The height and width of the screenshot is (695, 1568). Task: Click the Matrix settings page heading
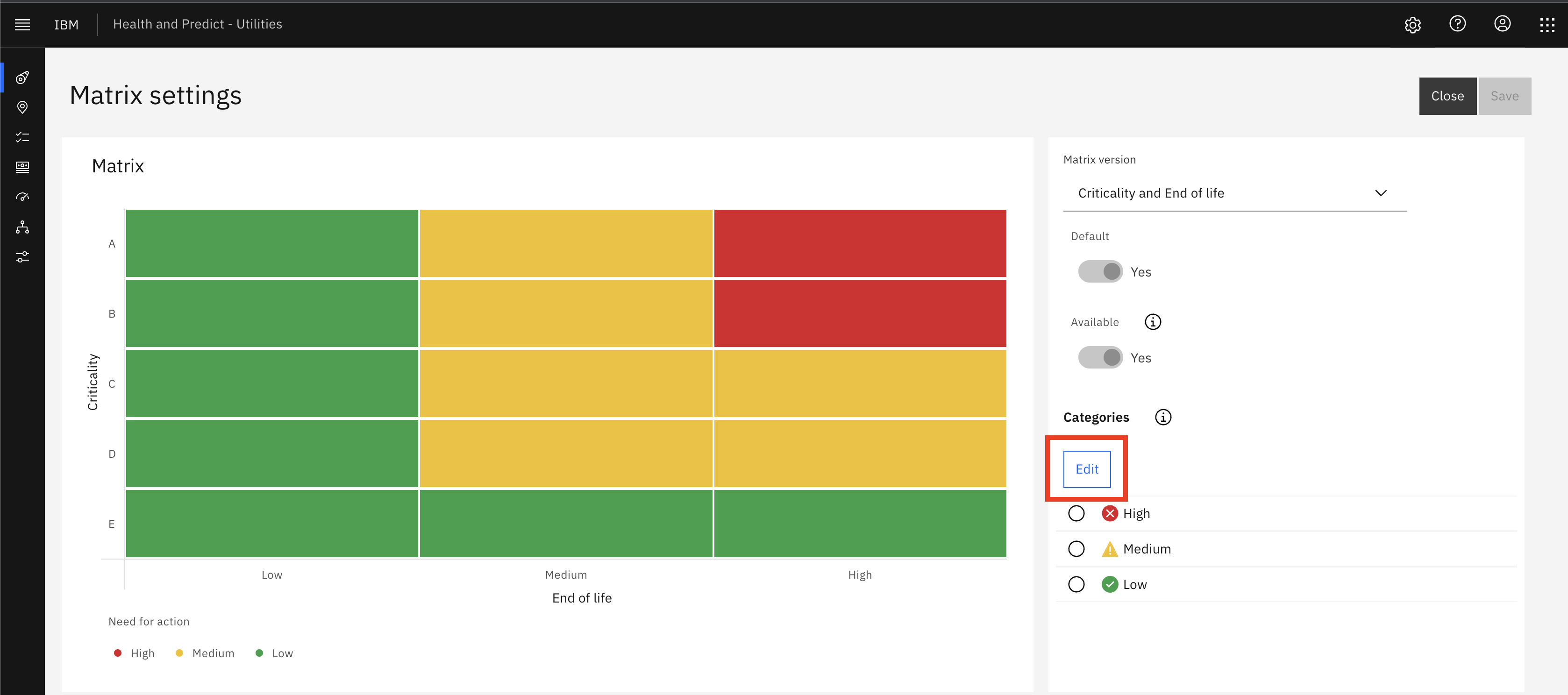[x=155, y=96]
